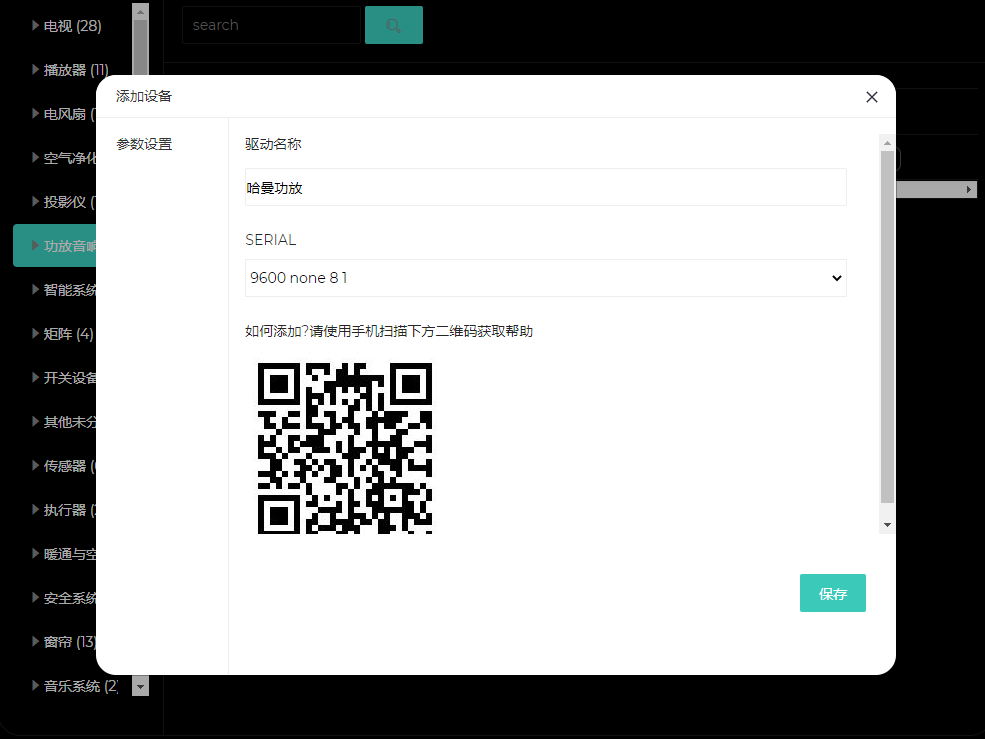
Task: Expand the 开关设备 category arrow
Action: click(35, 377)
